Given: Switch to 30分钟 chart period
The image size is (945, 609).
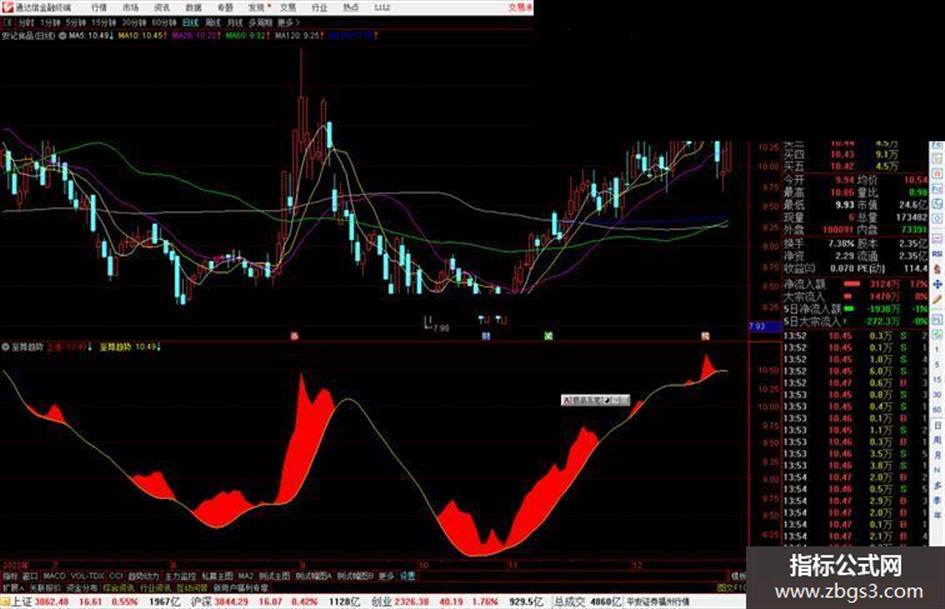Looking at the screenshot, I should tap(134, 23).
